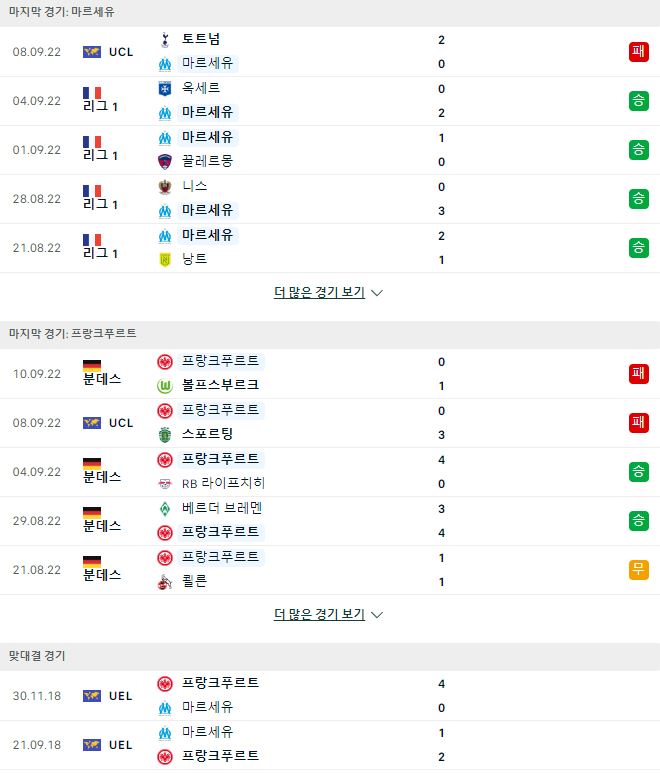
Task: Click the red 패 badge for Tottenham match
Action: tap(638, 51)
